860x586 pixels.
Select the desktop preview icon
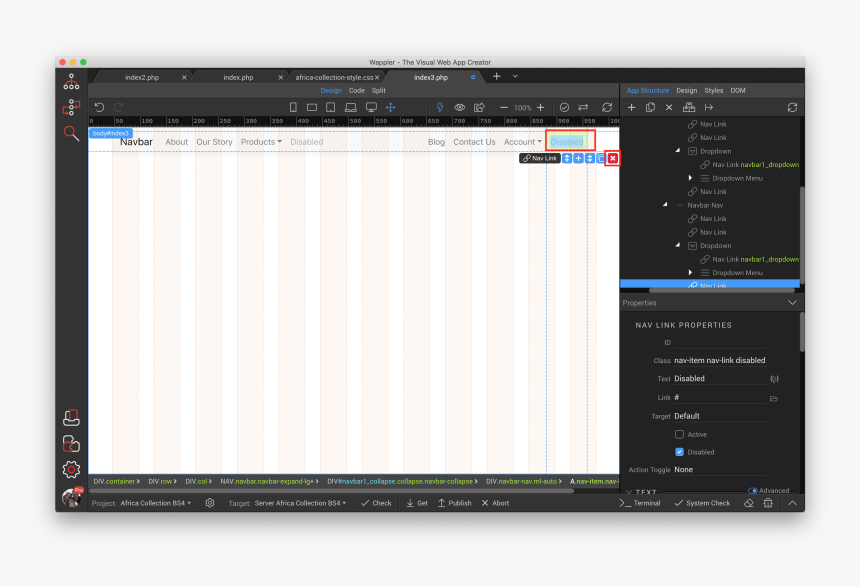tap(371, 107)
